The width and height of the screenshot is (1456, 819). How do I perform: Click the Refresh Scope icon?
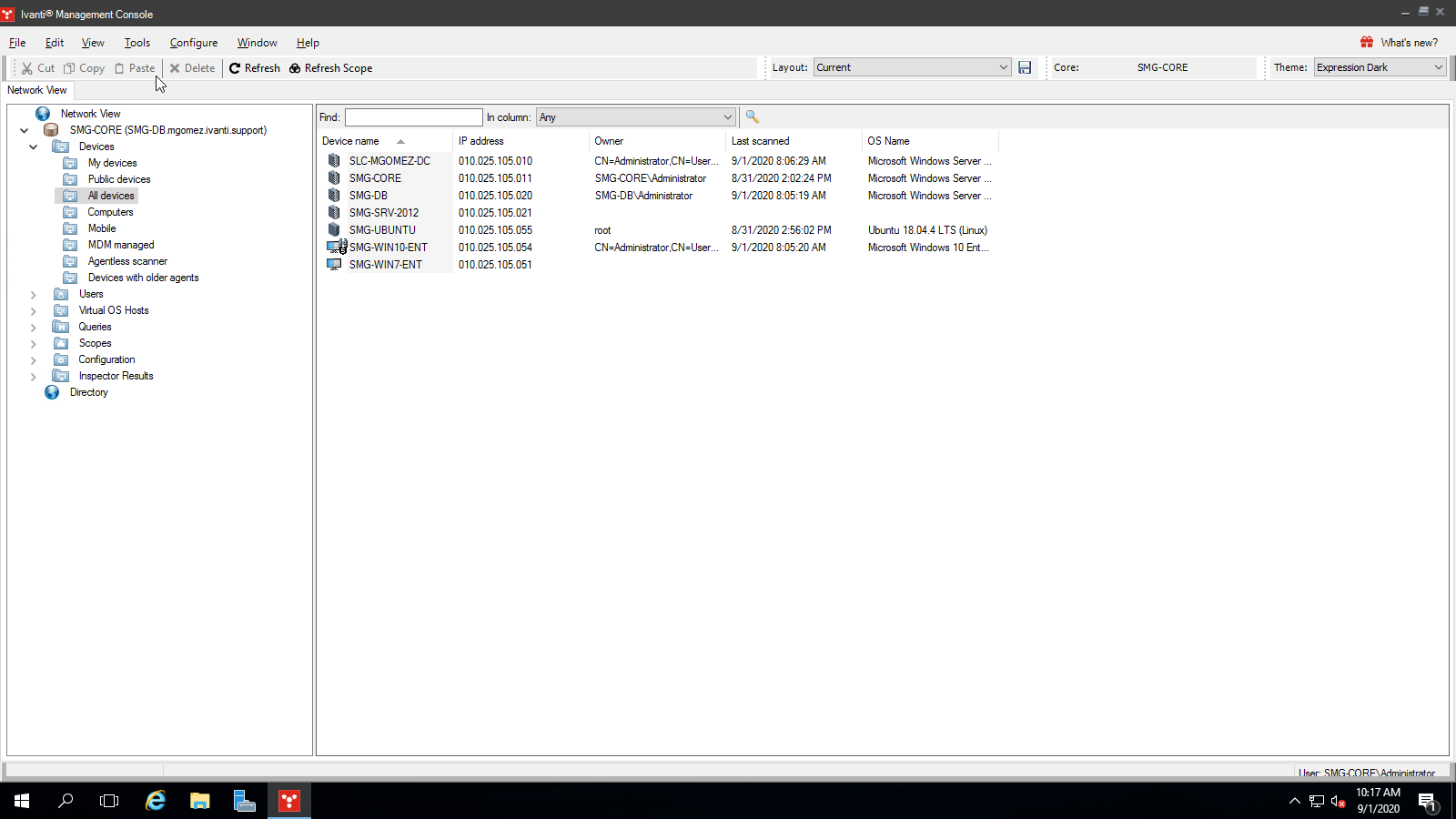(294, 67)
